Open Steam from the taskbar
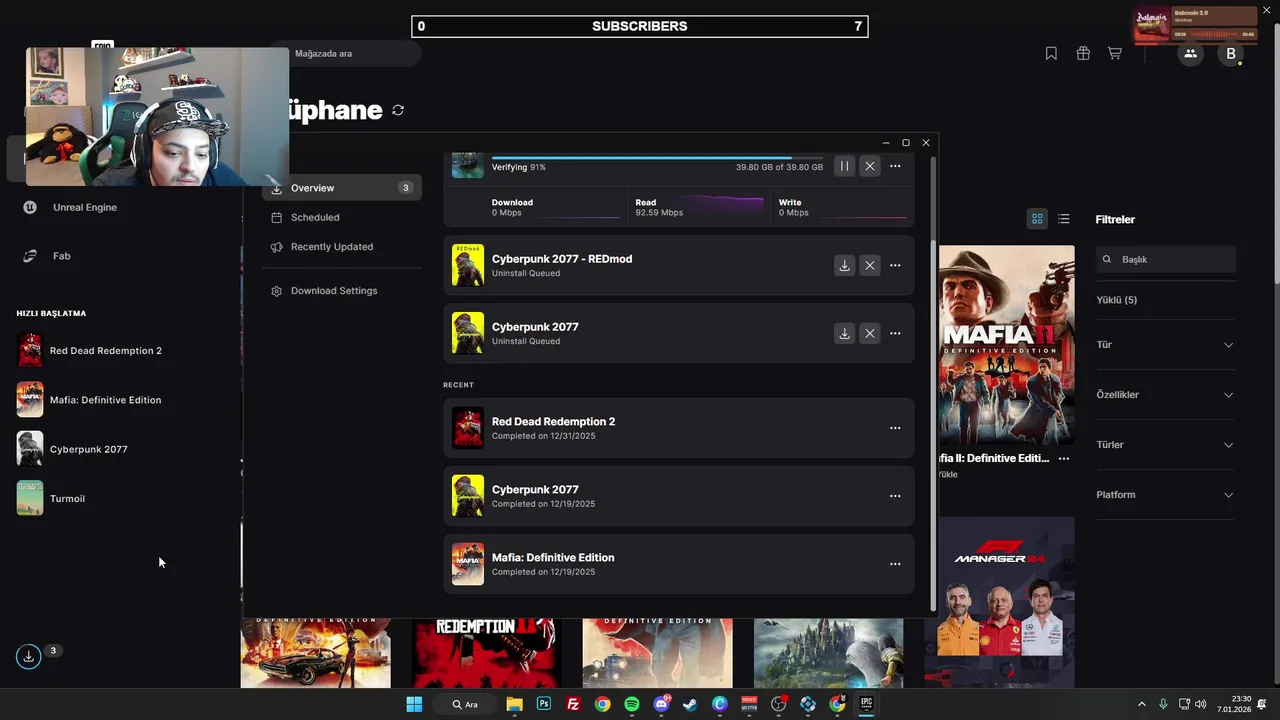Viewport: 1280px width, 720px height. [690, 704]
